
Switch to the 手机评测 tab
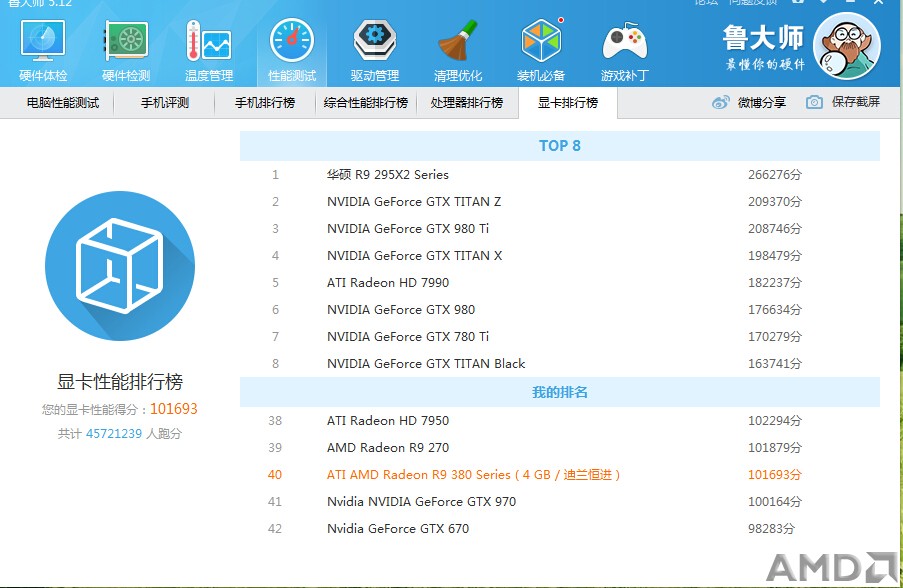(165, 103)
